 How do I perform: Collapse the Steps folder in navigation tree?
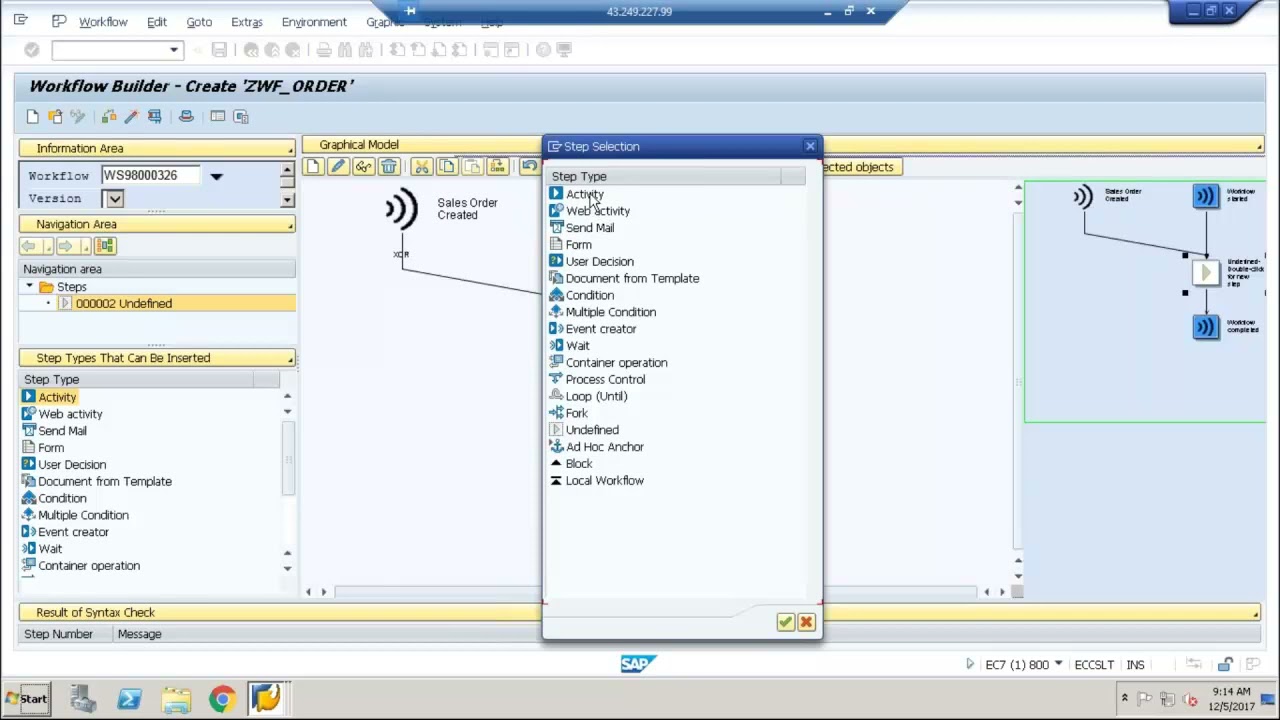coord(30,287)
